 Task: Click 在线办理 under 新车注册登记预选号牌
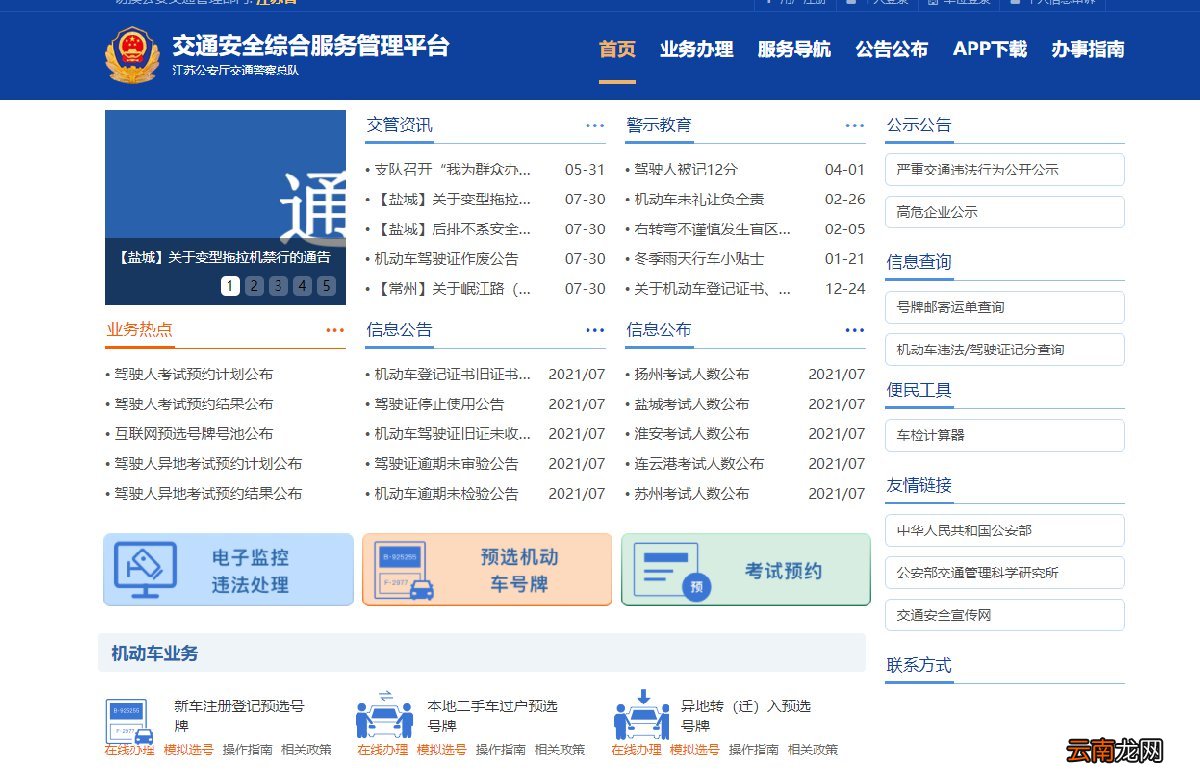(x=130, y=750)
